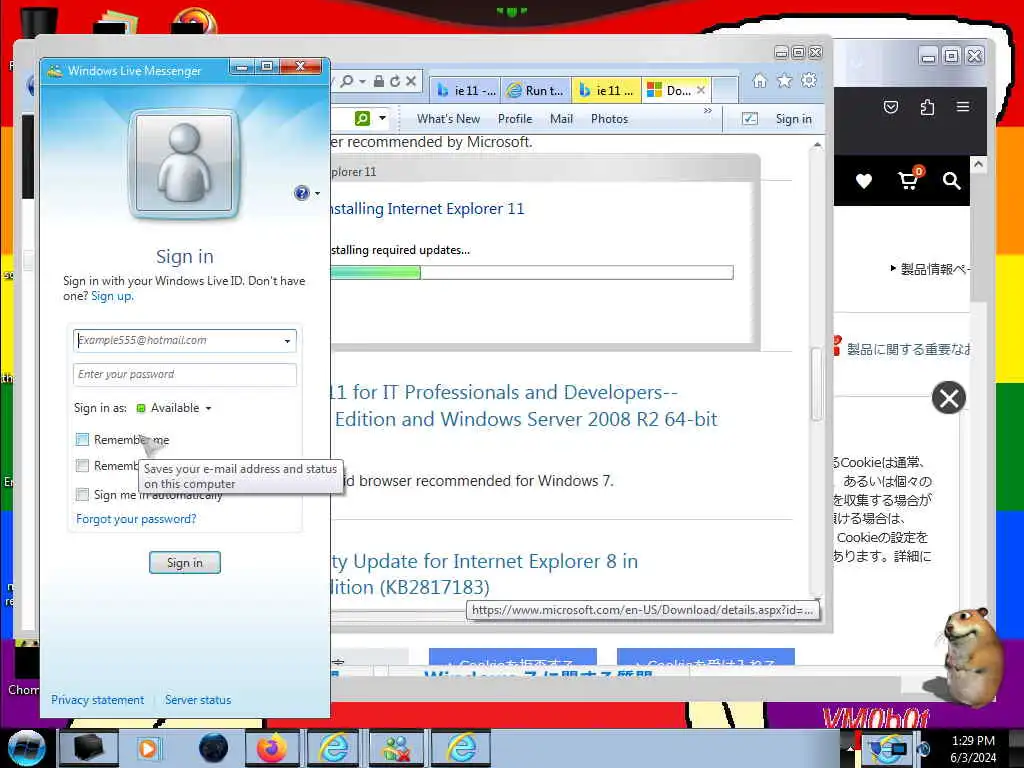Open IE Tools gear icon
Screen dimensions: 1024x768
[x=809, y=80]
